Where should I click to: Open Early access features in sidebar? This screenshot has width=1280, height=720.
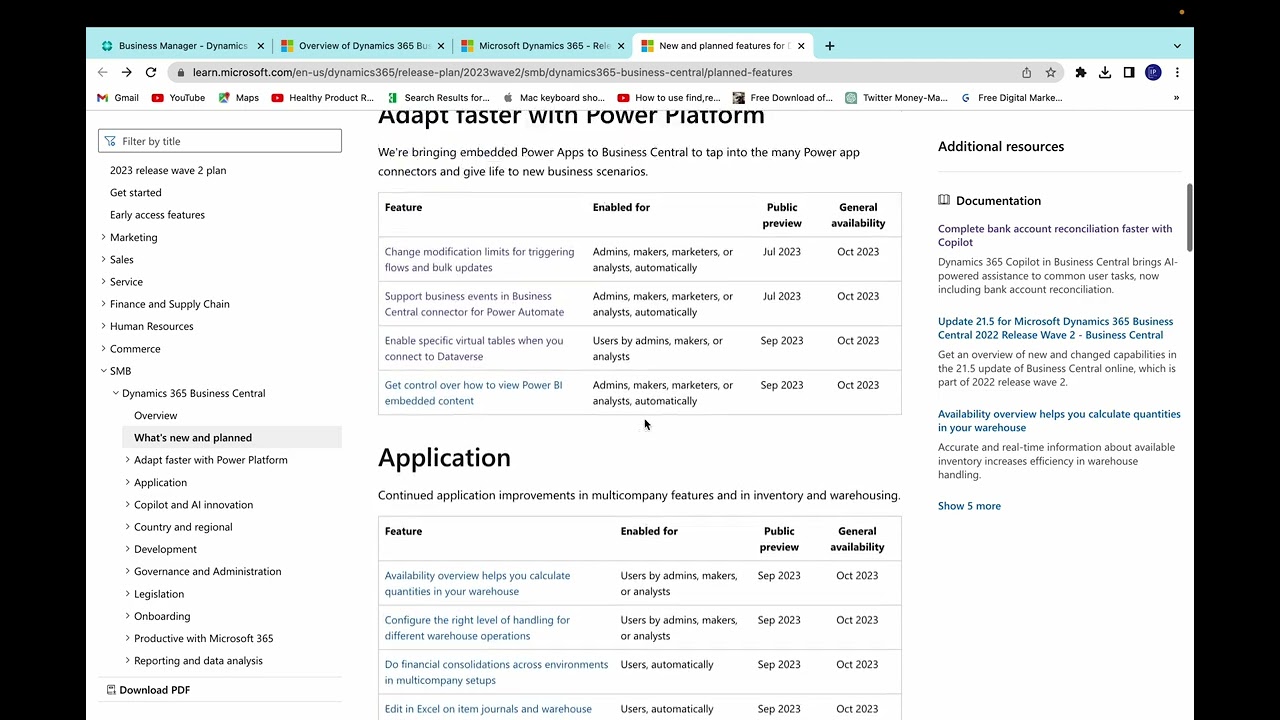[157, 215]
